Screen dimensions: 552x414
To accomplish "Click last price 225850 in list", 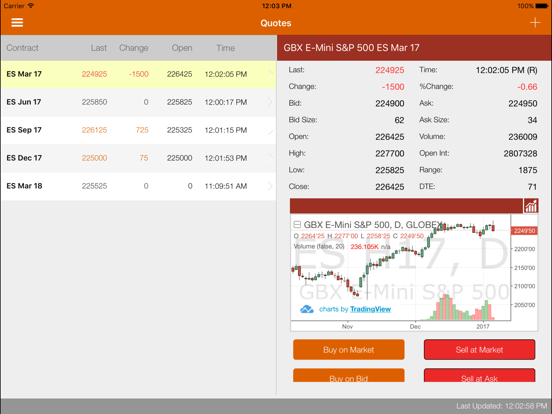I will coord(94,102).
